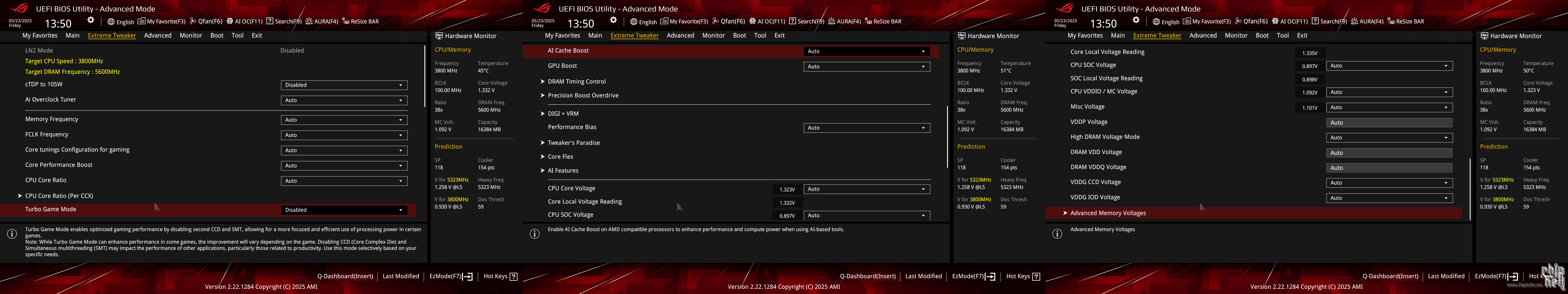This screenshot has width=1568, height=294.
Task: Open the Memory Frequency dropdown
Action: 344,120
